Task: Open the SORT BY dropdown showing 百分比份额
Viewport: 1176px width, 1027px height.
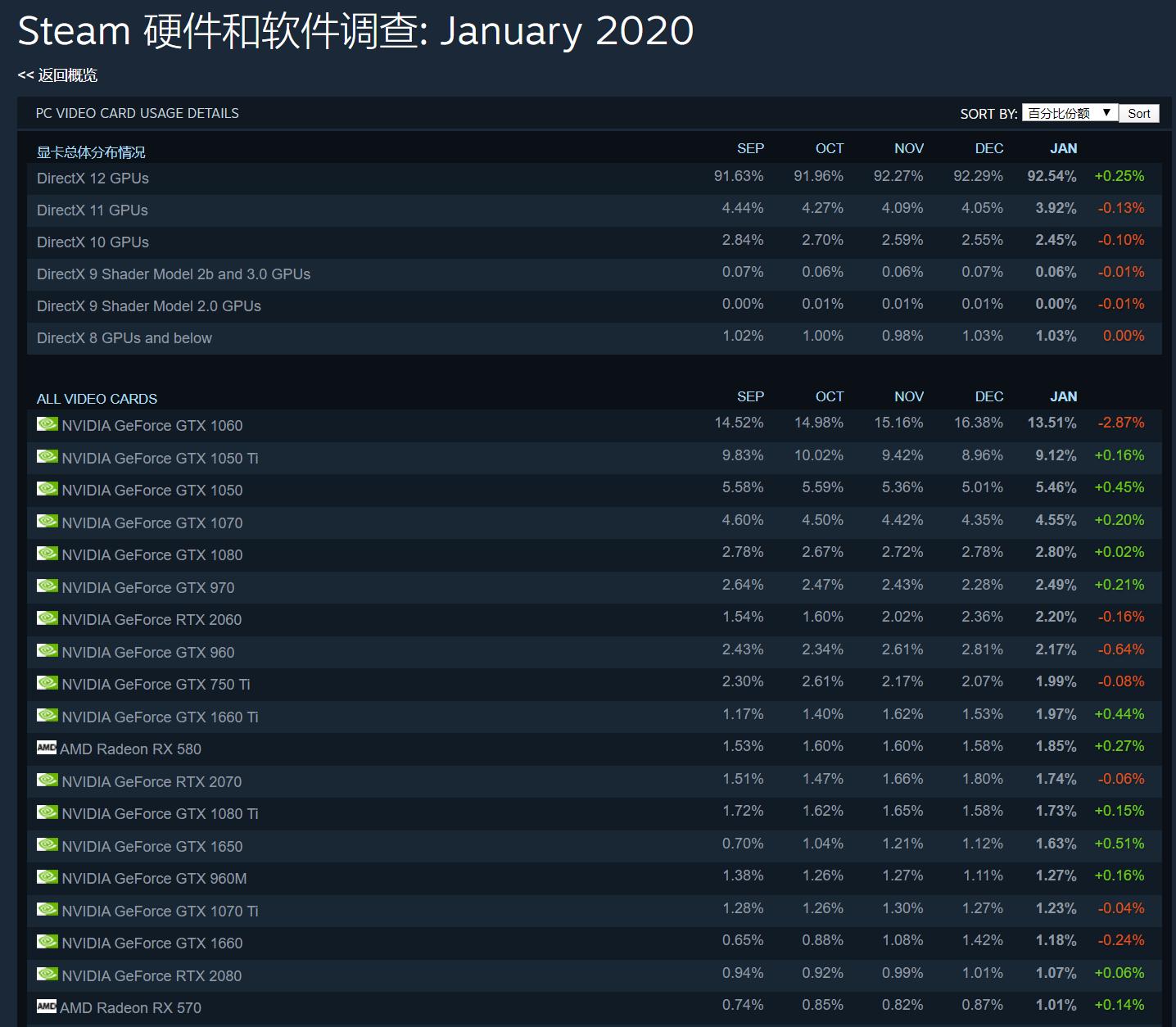Action: pyautogui.click(x=1067, y=112)
